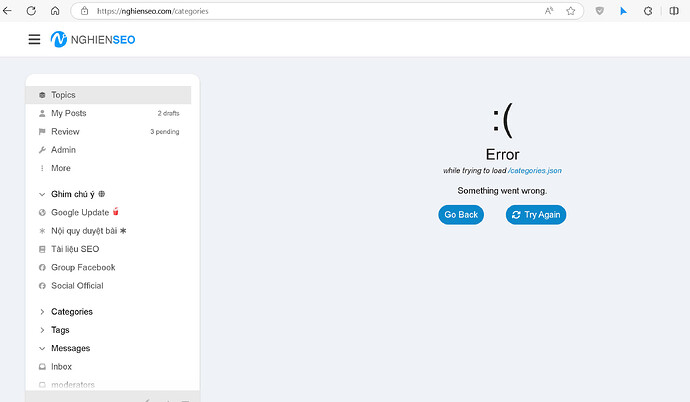Click the Topics layers icon
The height and width of the screenshot is (402, 690).
coord(42,95)
